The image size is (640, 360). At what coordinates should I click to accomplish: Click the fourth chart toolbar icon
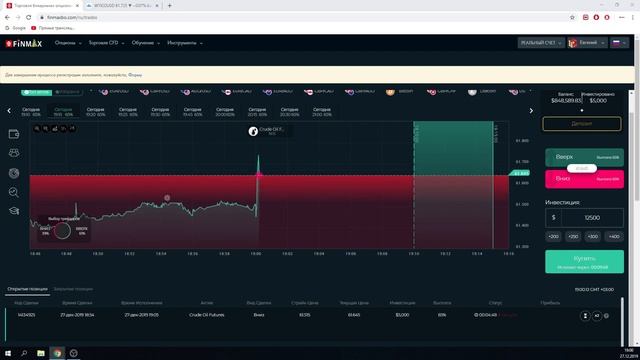point(64,129)
